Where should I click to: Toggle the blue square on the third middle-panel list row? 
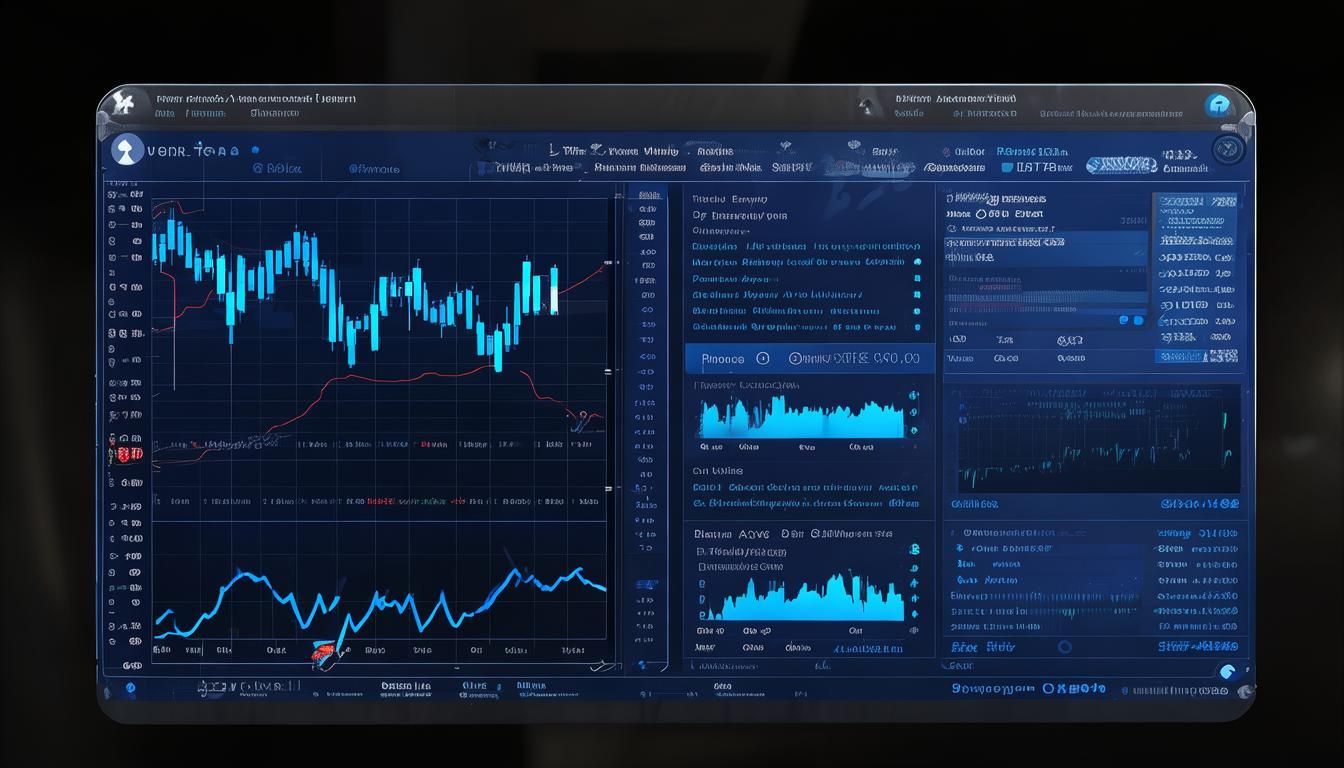pyautogui.click(x=916, y=279)
